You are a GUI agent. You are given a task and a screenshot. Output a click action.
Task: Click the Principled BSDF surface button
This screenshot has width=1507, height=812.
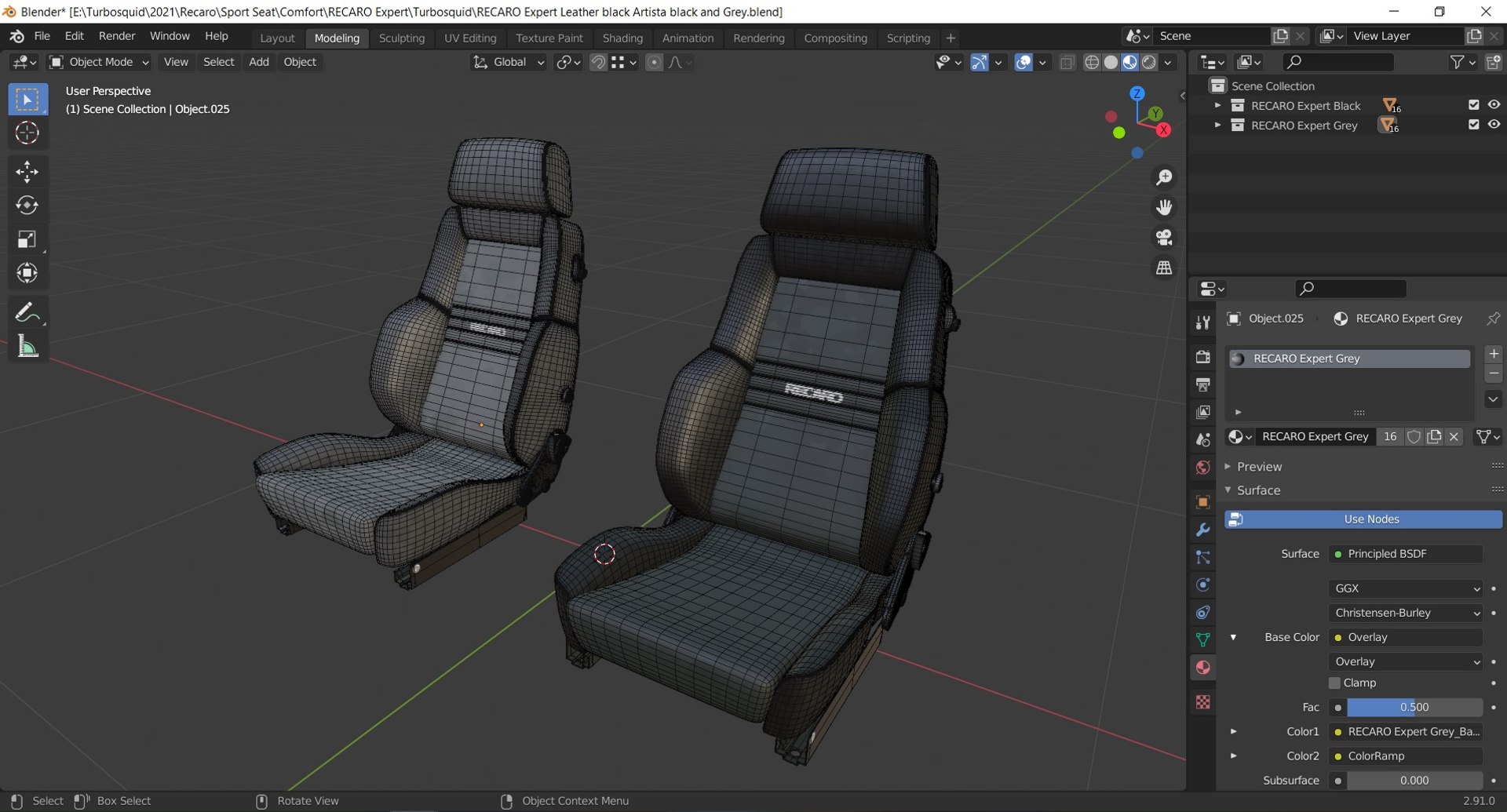point(1405,554)
